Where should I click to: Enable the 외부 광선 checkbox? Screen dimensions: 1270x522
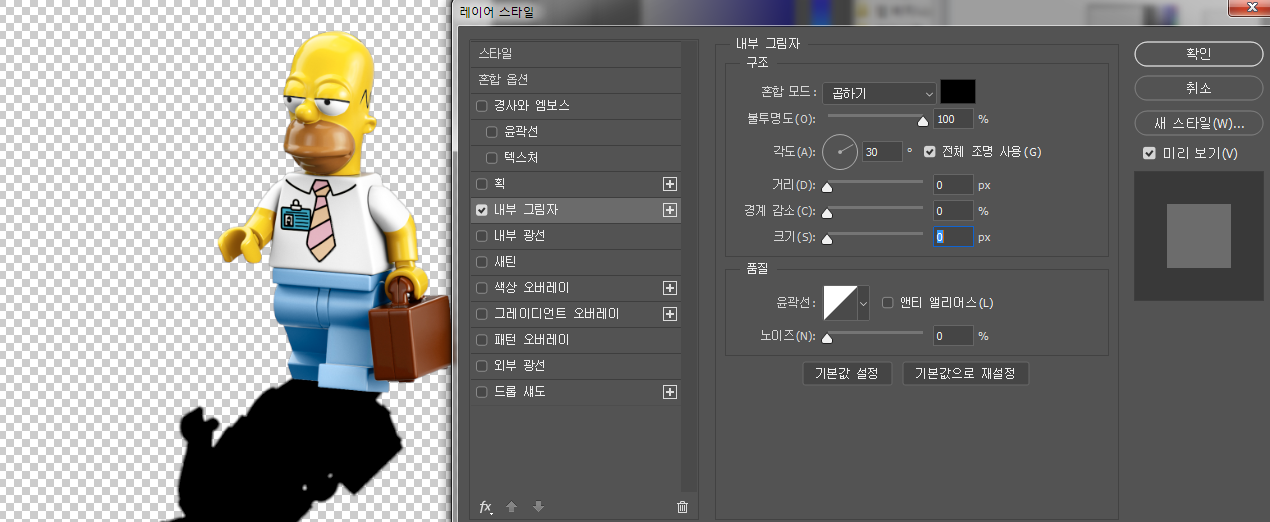click(x=483, y=366)
